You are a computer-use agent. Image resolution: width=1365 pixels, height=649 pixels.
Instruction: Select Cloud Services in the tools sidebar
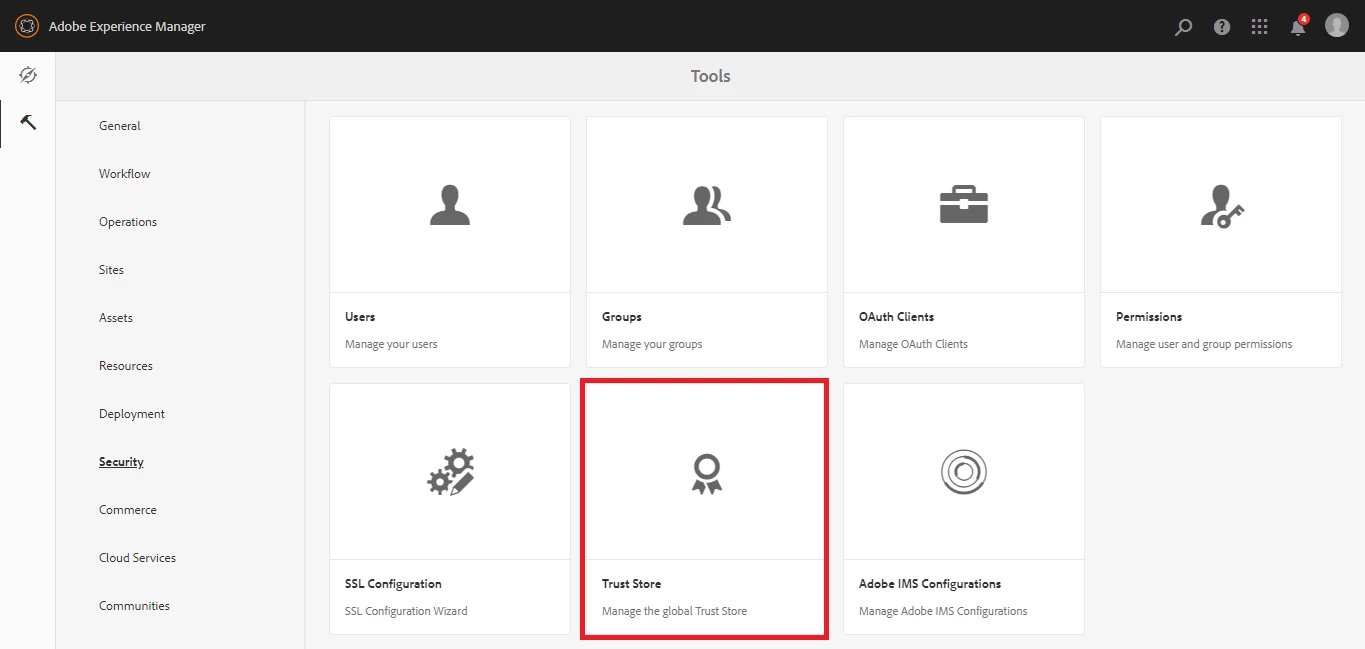pos(138,558)
